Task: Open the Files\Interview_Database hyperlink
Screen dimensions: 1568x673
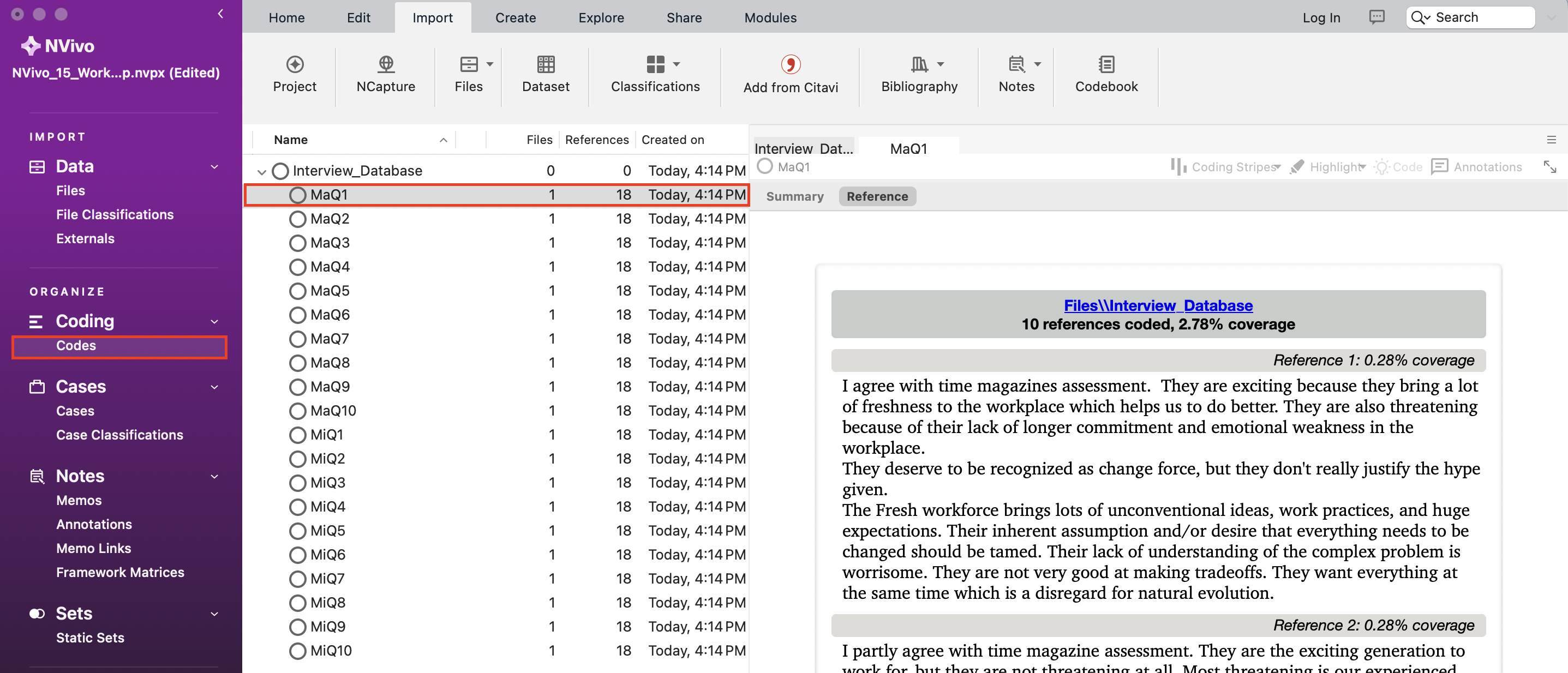Action: 1158,305
